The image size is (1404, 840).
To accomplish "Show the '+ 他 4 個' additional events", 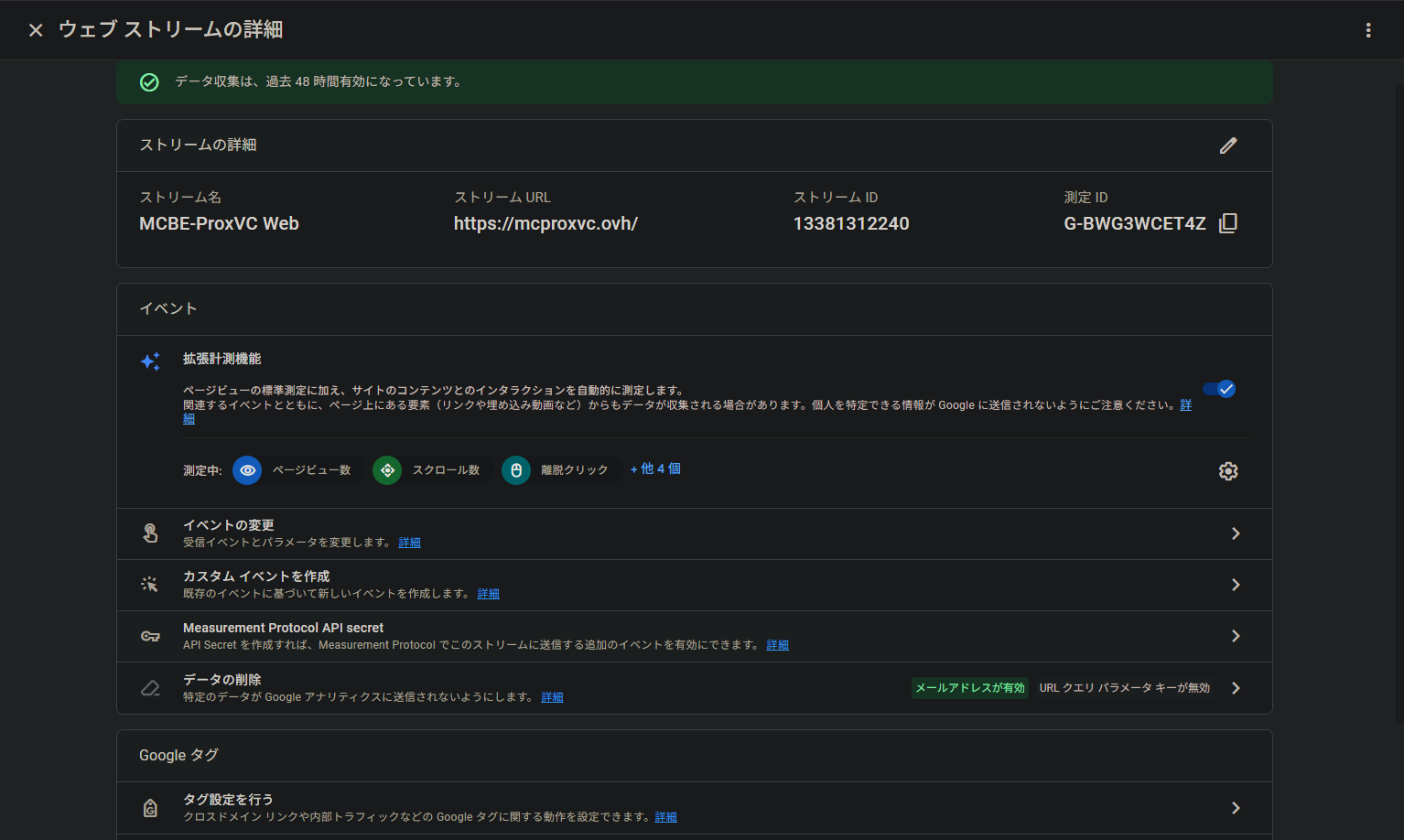I will tap(655, 468).
